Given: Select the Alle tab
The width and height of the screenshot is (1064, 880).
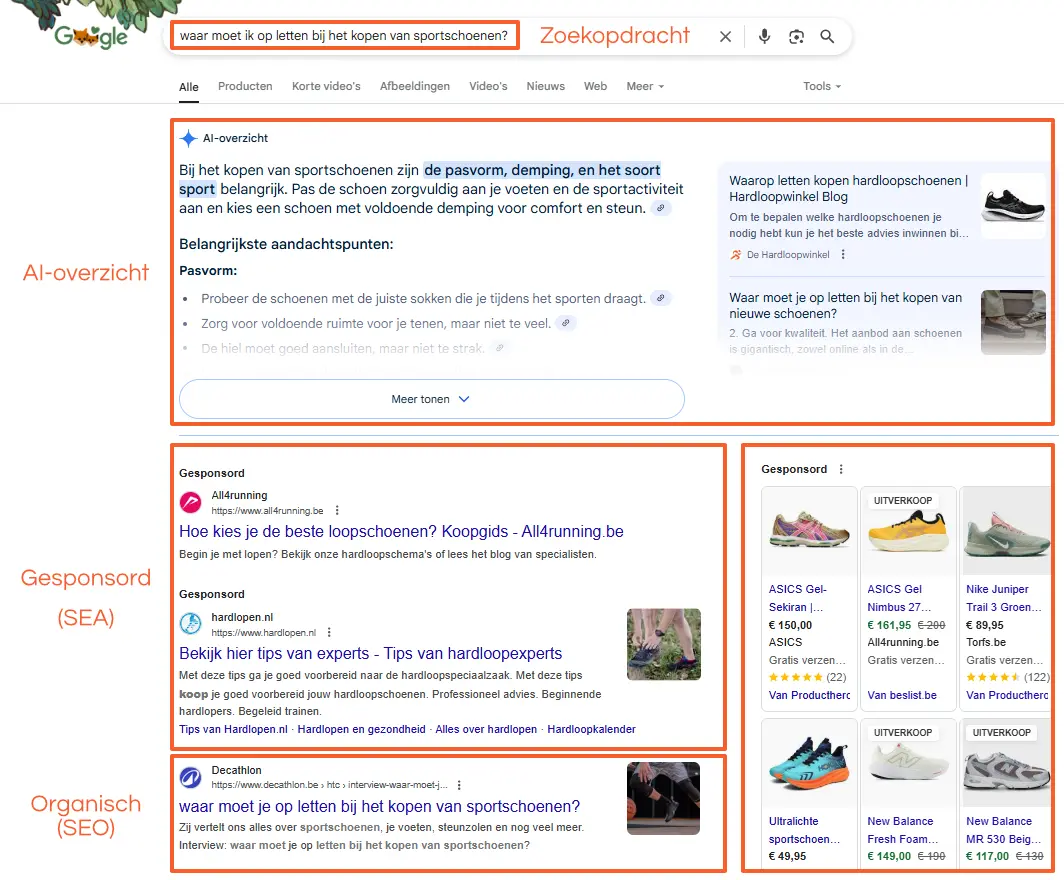Looking at the screenshot, I should (189, 87).
